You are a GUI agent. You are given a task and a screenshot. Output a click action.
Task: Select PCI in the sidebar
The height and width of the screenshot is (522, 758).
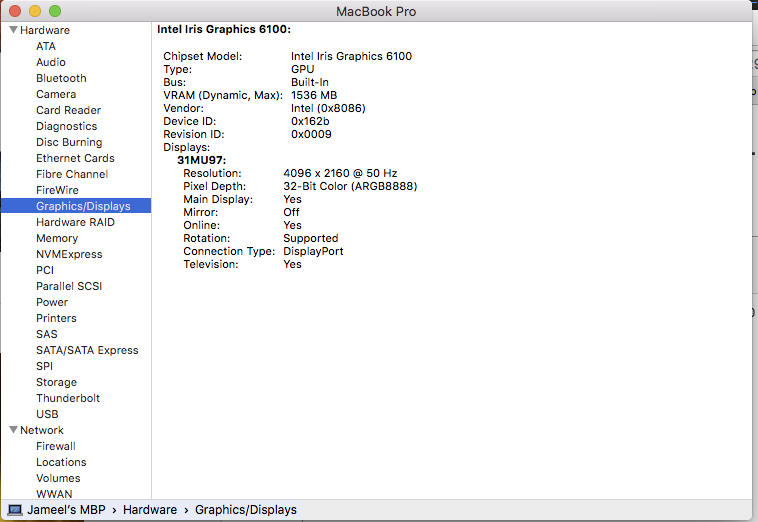(x=45, y=270)
